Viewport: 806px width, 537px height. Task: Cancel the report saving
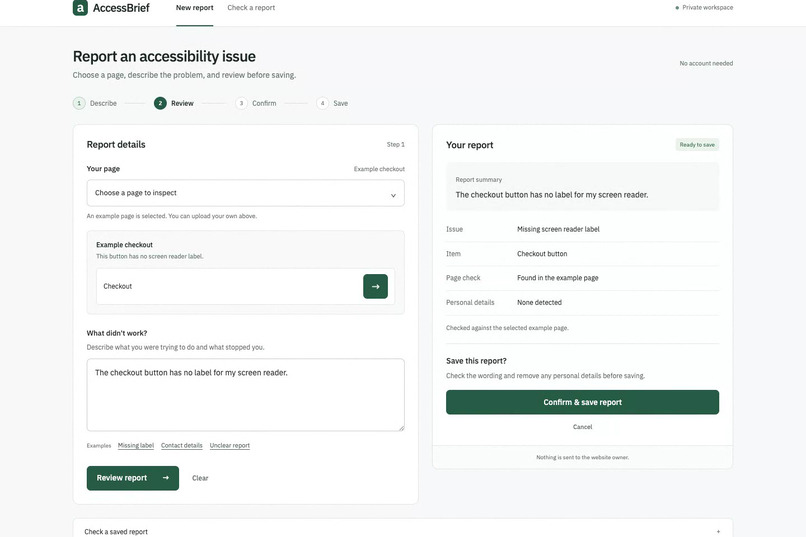pyautogui.click(x=582, y=427)
